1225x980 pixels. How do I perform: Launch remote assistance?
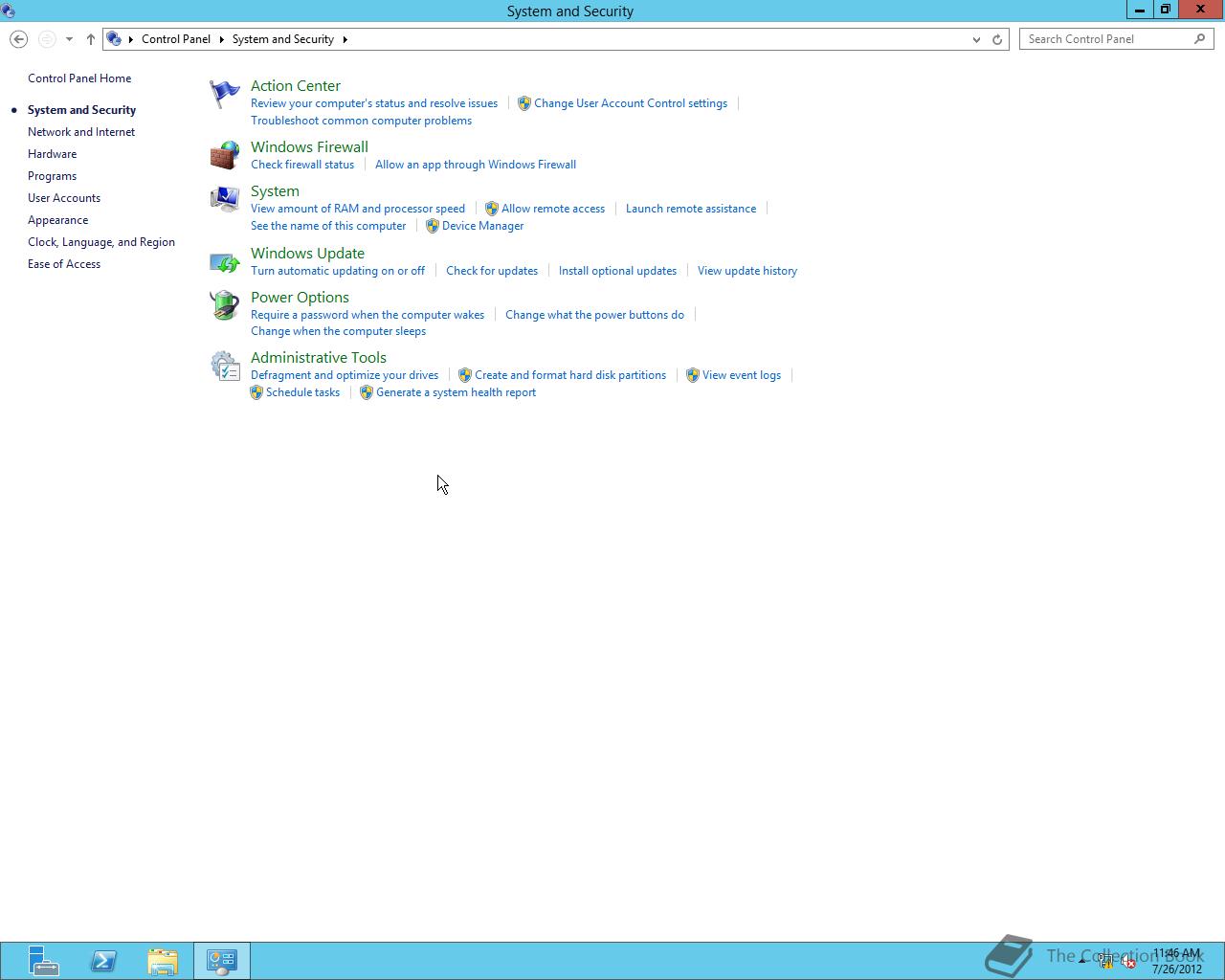tap(691, 209)
